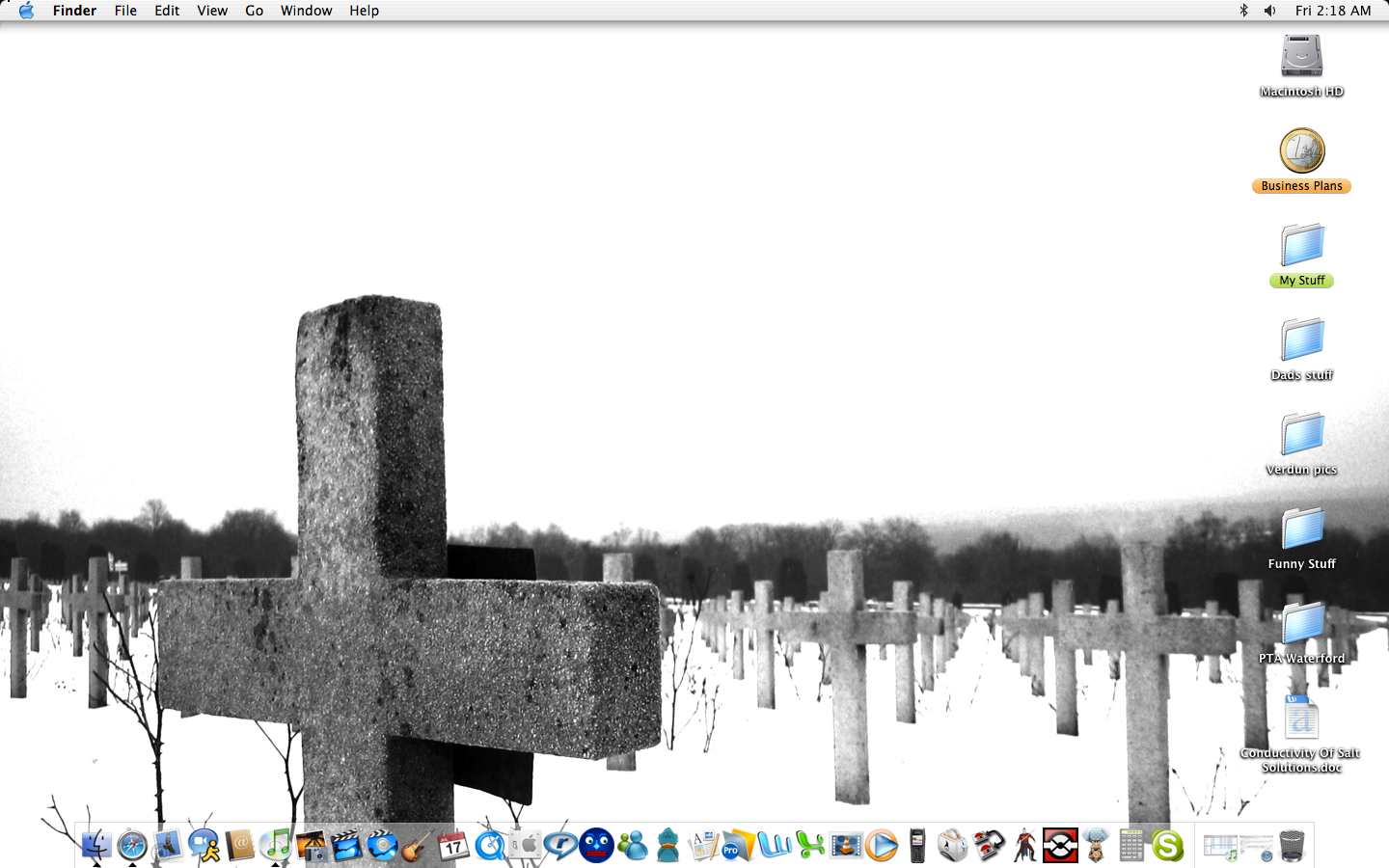Open iChat in the dock

tap(204, 846)
